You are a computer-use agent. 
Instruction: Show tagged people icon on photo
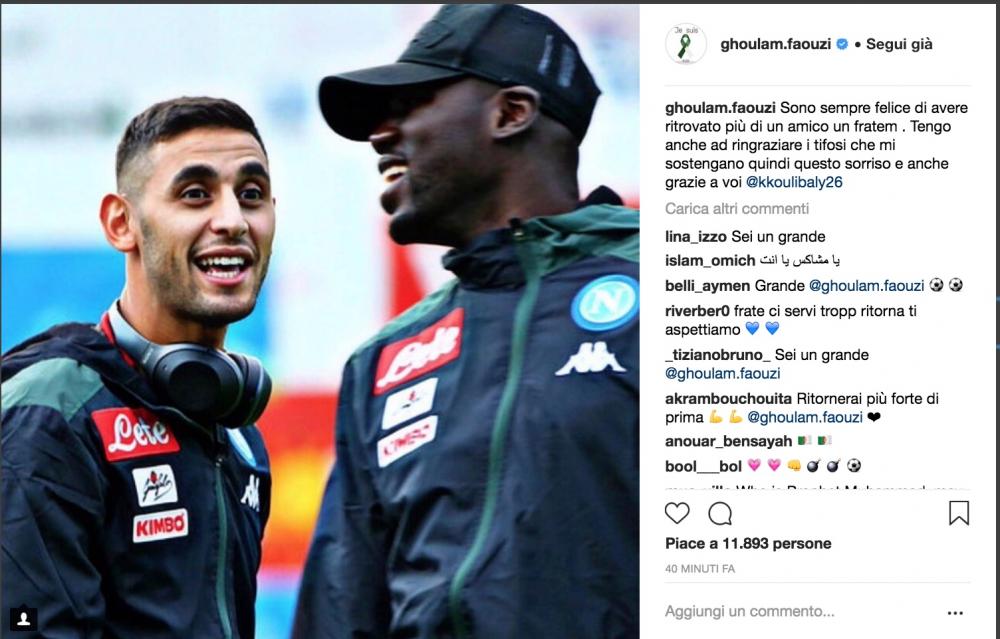[24, 618]
